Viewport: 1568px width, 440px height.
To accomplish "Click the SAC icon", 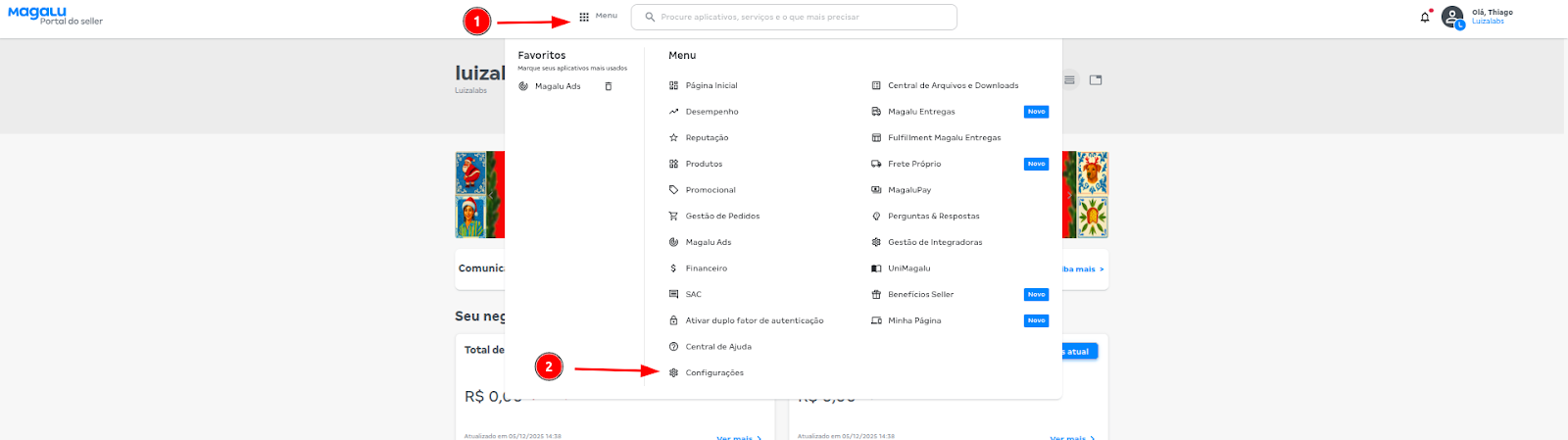I will click(673, 294).
